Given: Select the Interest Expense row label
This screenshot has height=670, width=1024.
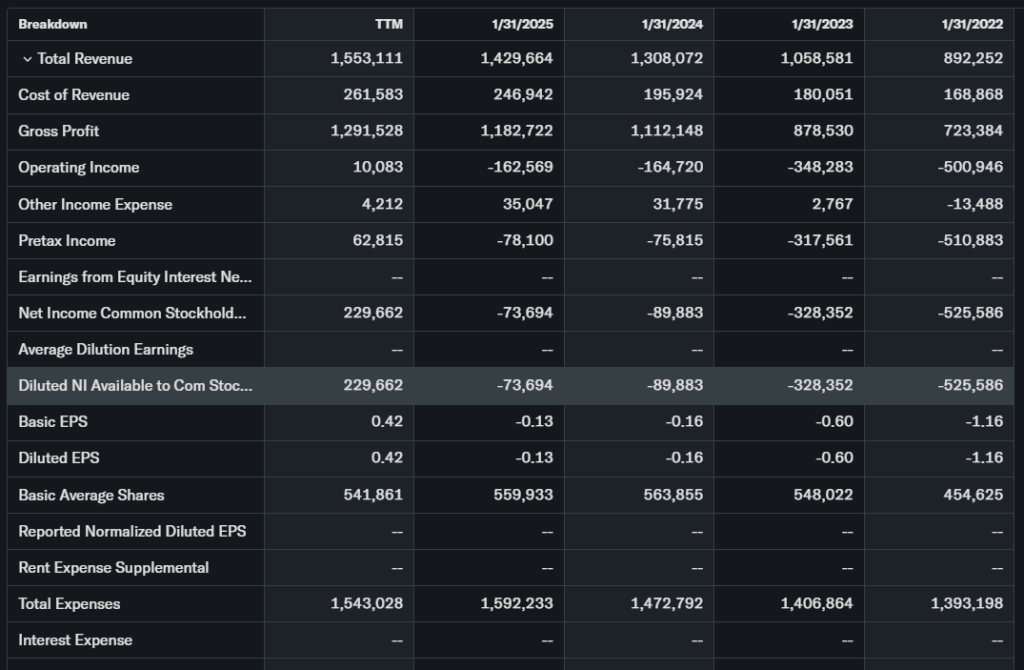Looking at the screenshot, I should pos(75,640).
